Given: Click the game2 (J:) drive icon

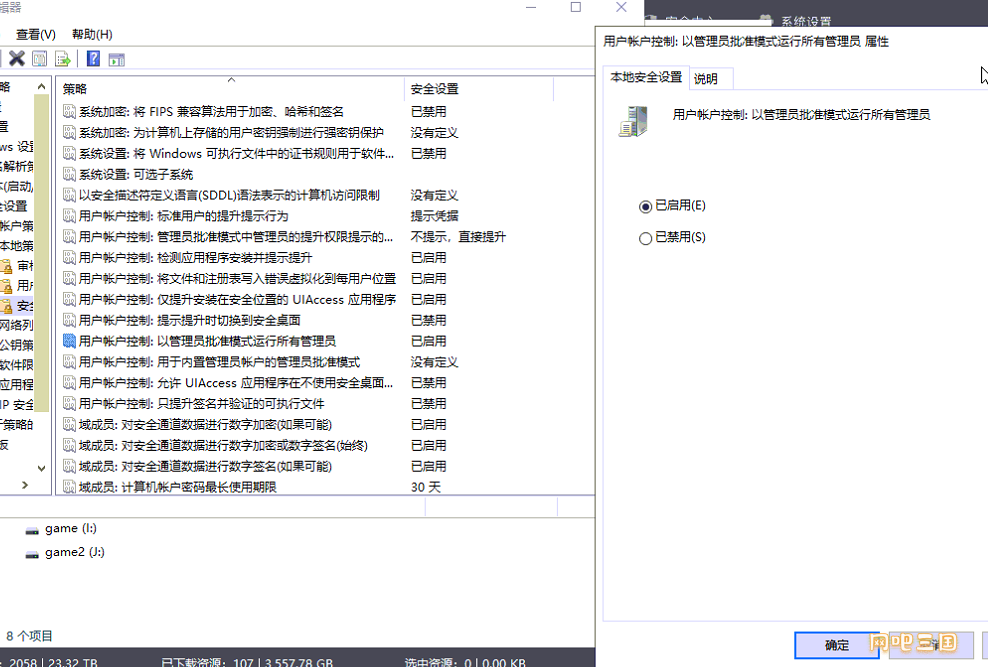Looking at the screenshot, I should 32,553.
